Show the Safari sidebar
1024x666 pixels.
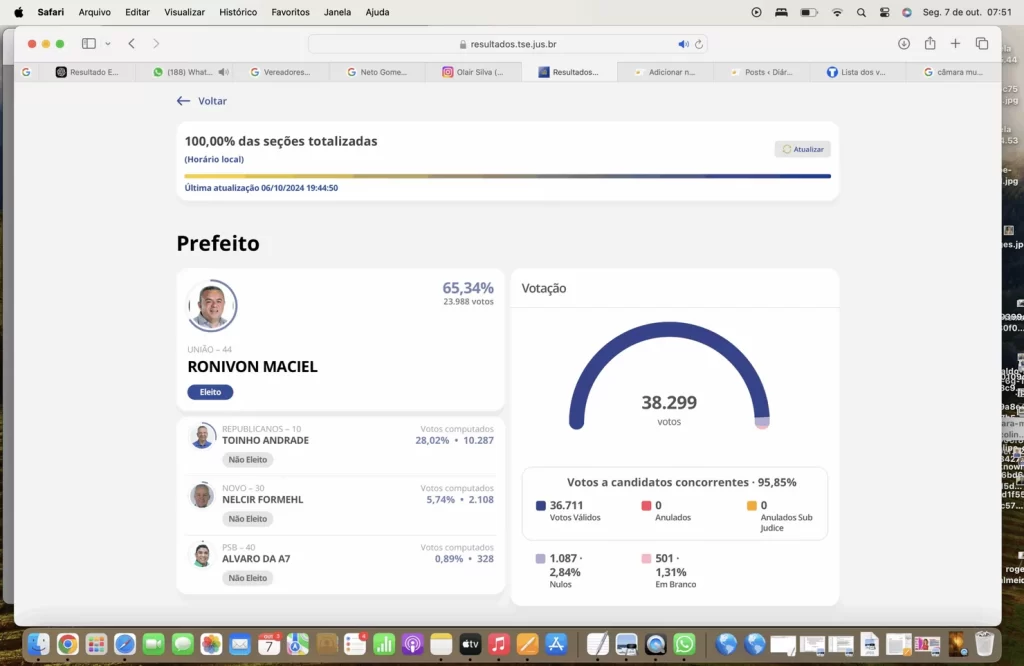(x=88, y=44)
